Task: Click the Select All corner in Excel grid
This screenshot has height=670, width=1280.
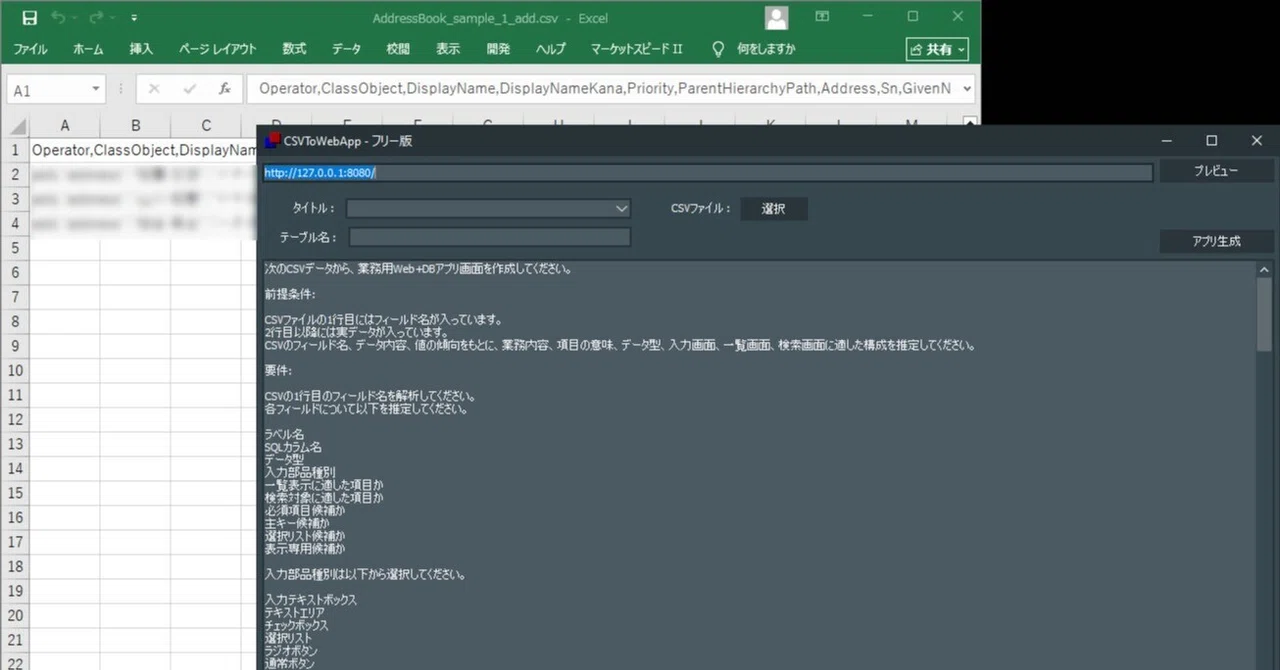Action: click(x=15, y=125)
